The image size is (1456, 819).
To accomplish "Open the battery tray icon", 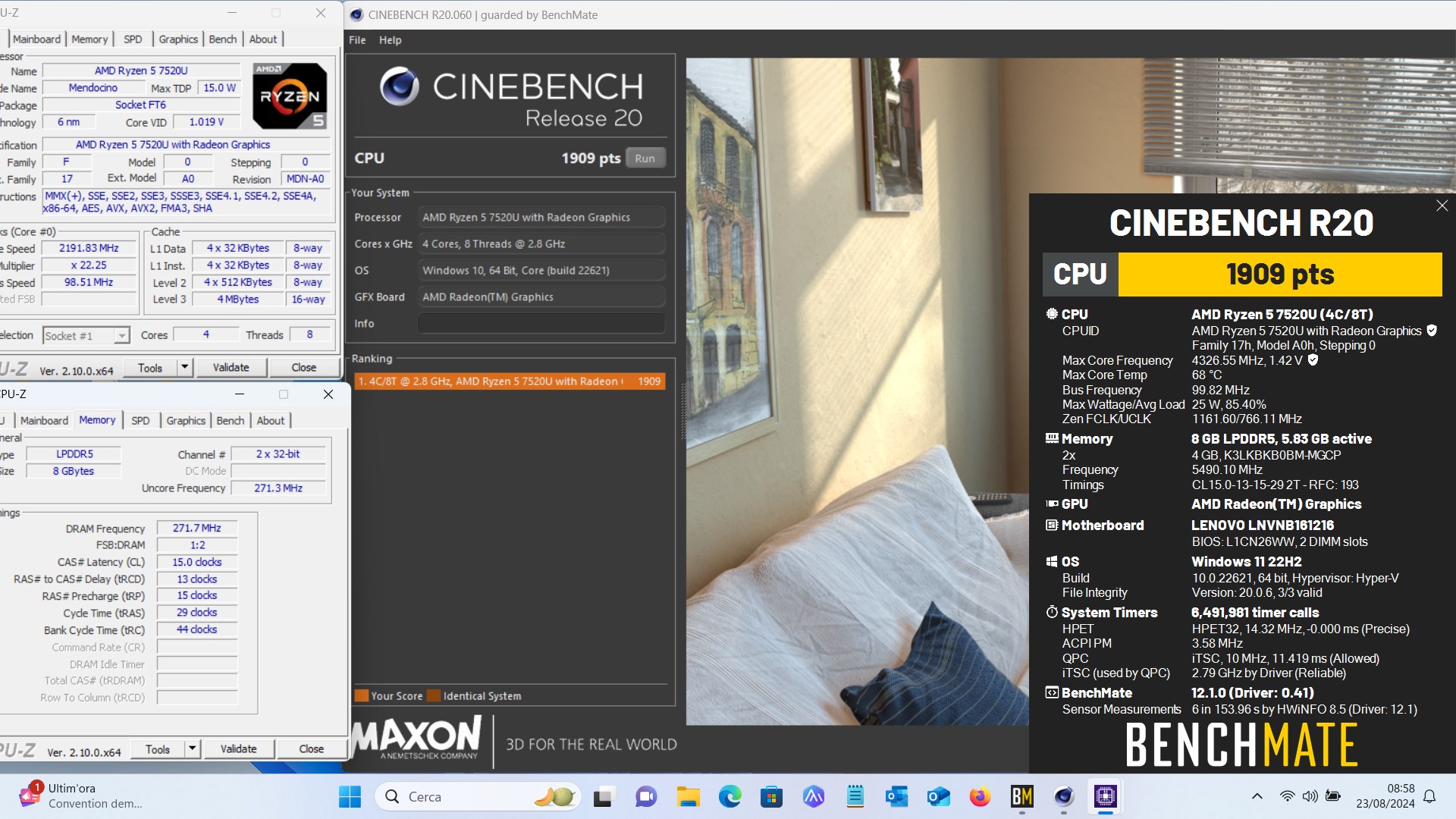I will 1333,796.
